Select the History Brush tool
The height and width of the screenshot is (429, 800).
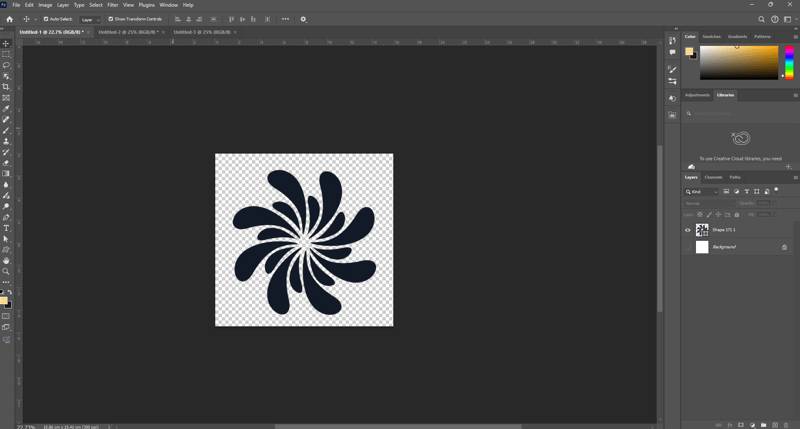6,152
